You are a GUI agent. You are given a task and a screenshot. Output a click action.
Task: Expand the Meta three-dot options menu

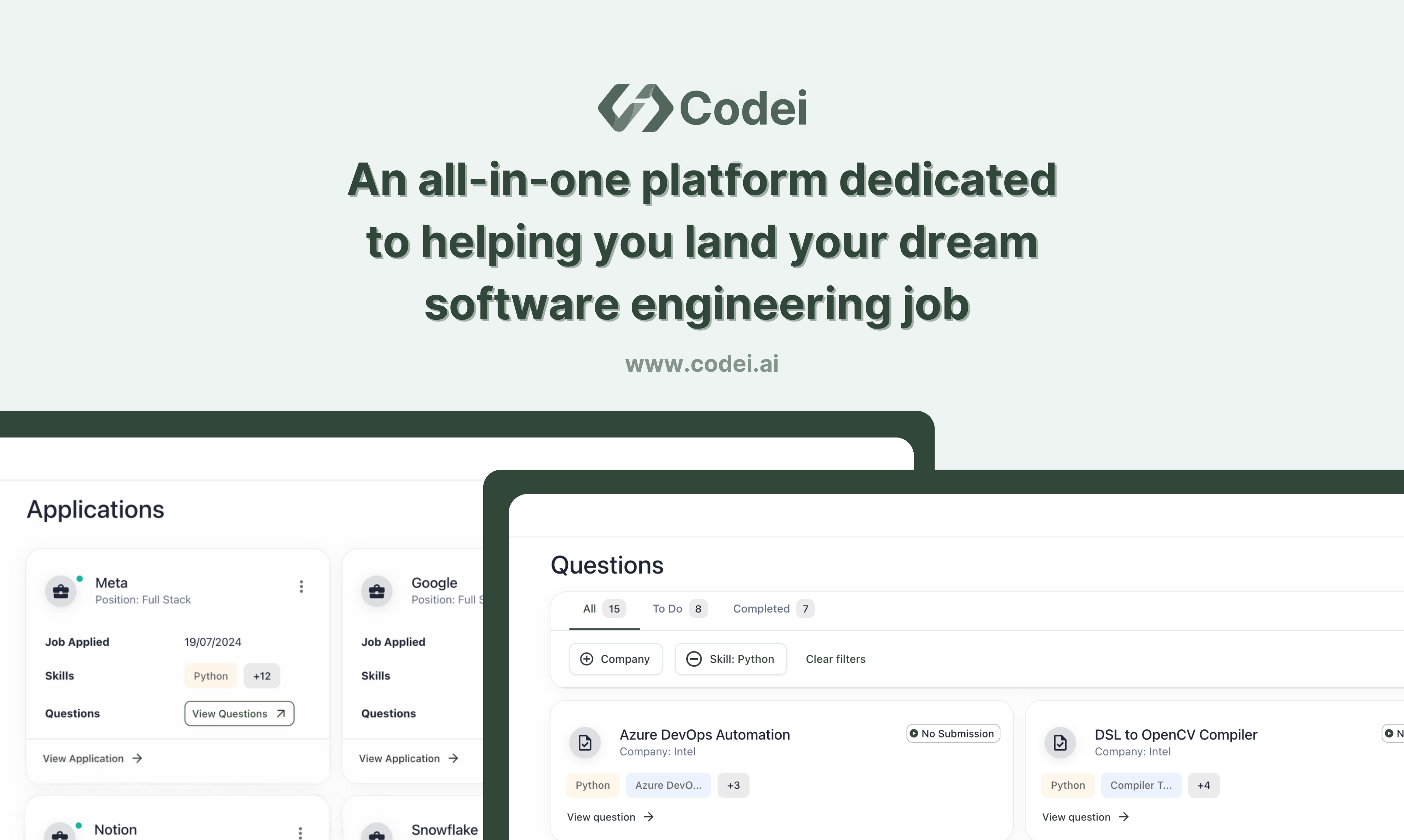click(302, 587)
